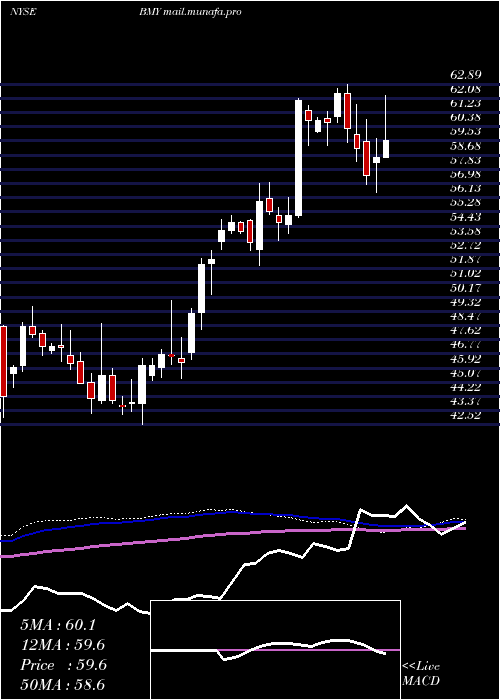This screenshot has width=500, height=700.
Task: Click the 56.13 price label
Action: [468, 188]
